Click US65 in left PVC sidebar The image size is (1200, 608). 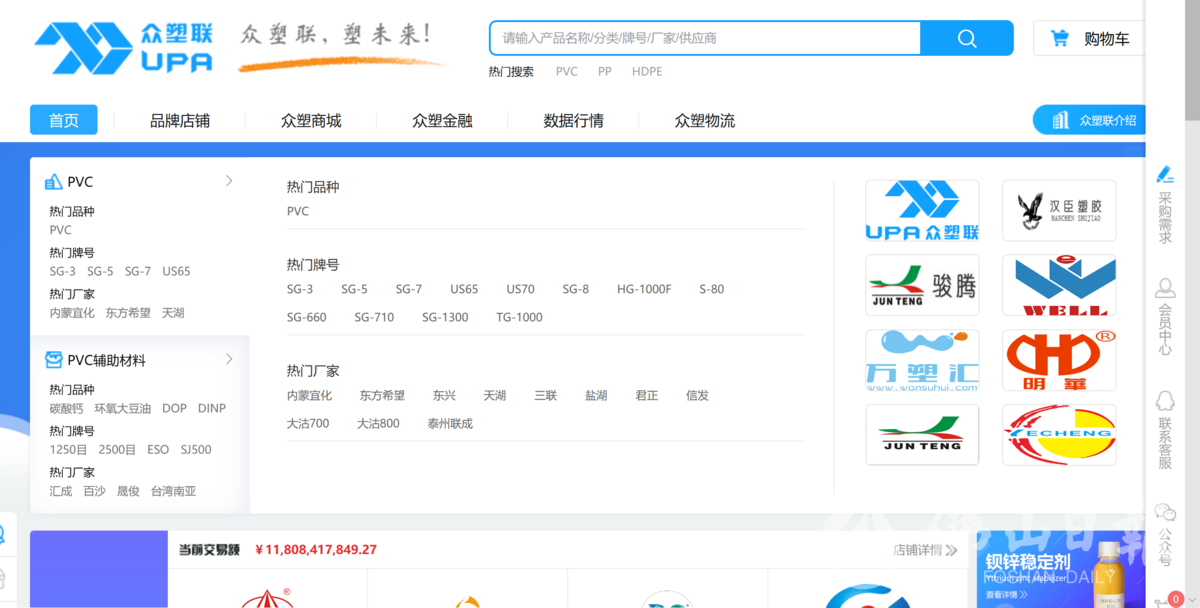(176, 271)
